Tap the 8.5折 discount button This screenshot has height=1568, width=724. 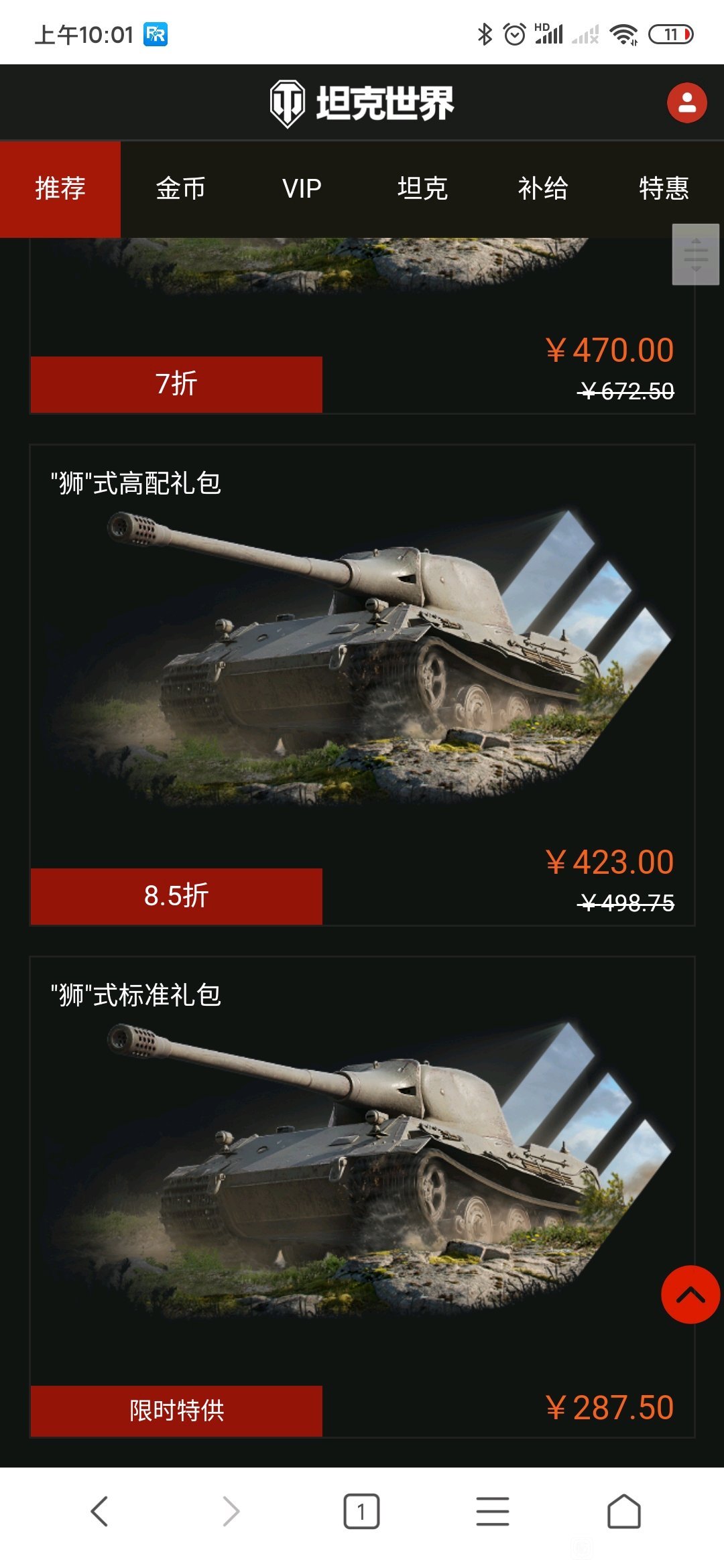[x=176, y=896]
